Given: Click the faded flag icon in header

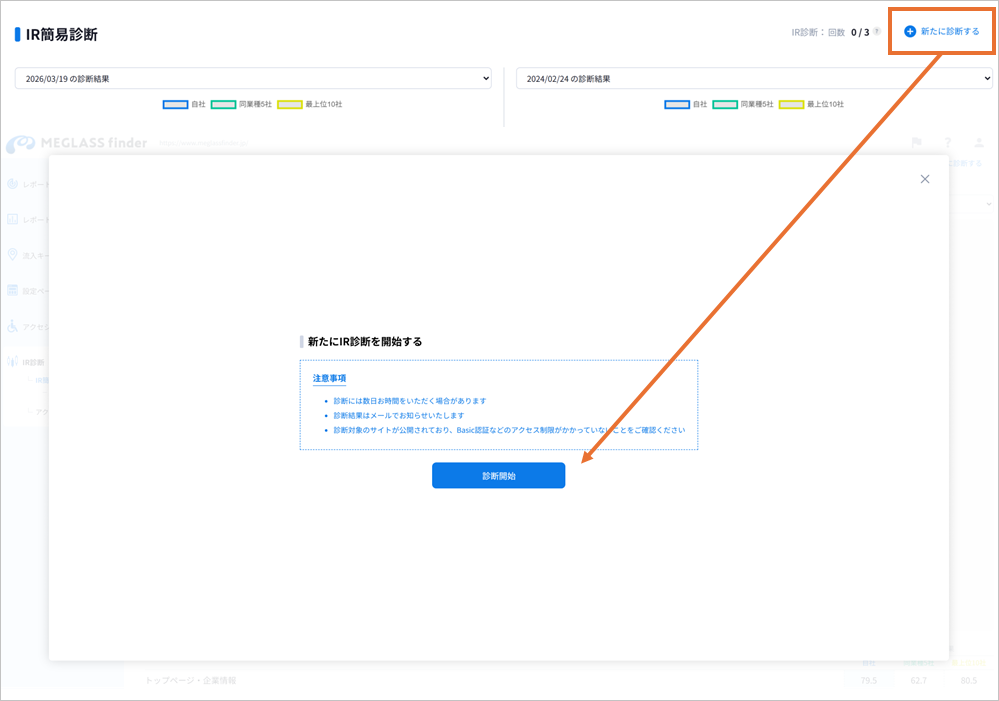Looking at the screenshot, I should 916,143.
